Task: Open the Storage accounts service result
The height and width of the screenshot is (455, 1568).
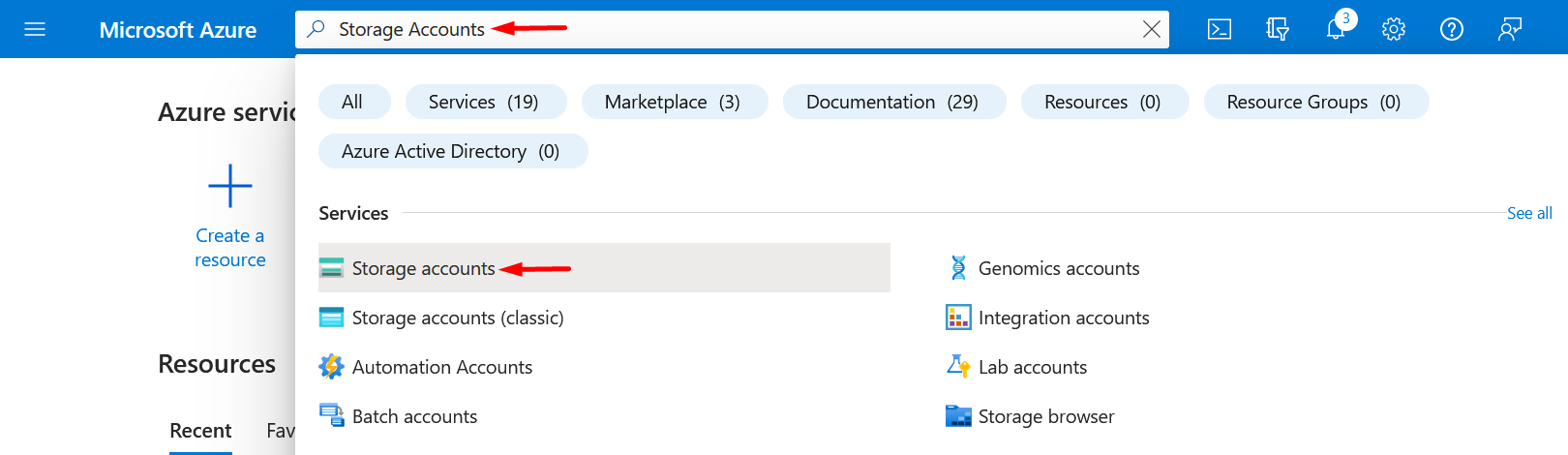Action: (x=604, y=268)
